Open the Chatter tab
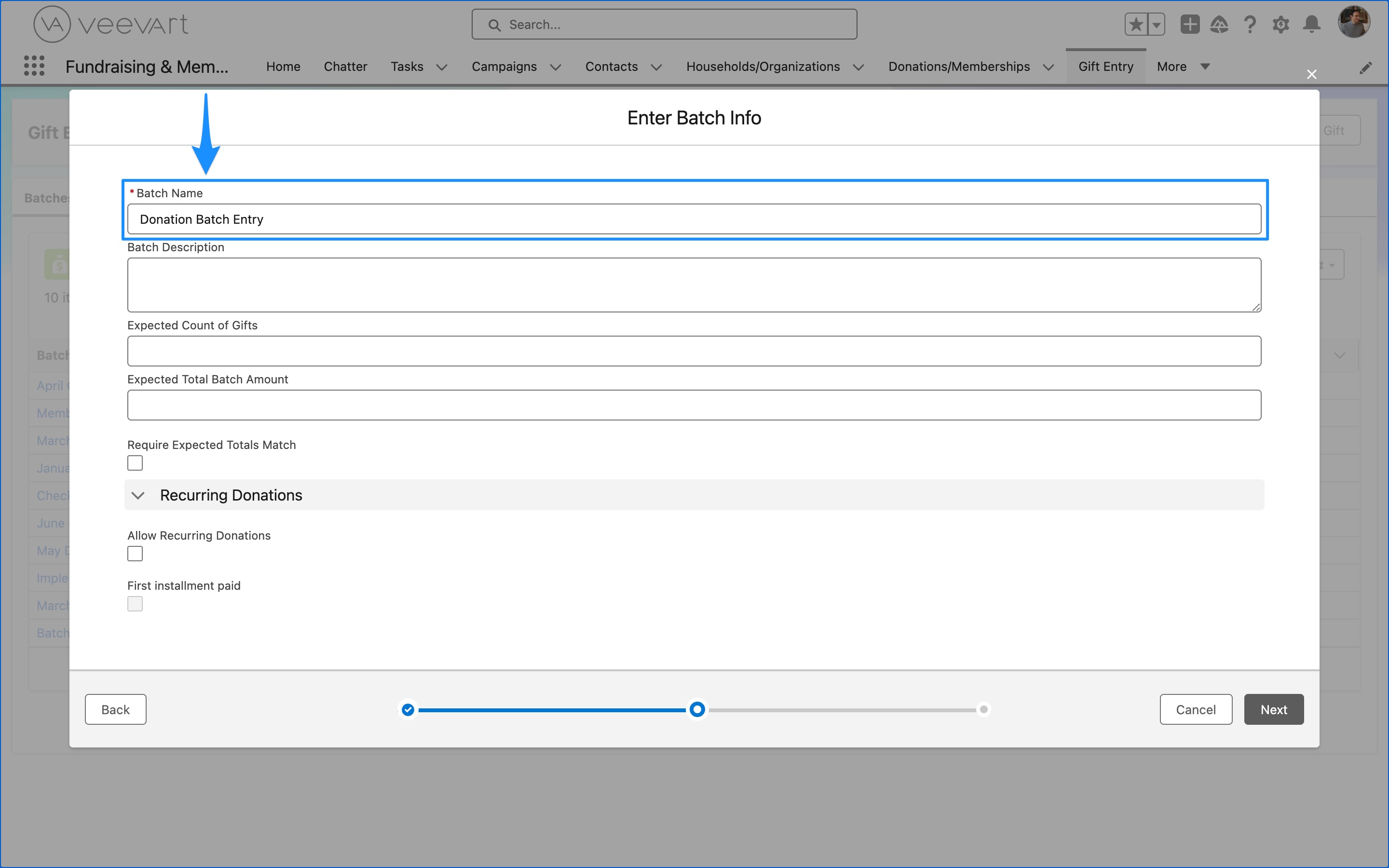The height and width of the screenshot is (868, 1389). pyautogui.click(x=345, y=67)
